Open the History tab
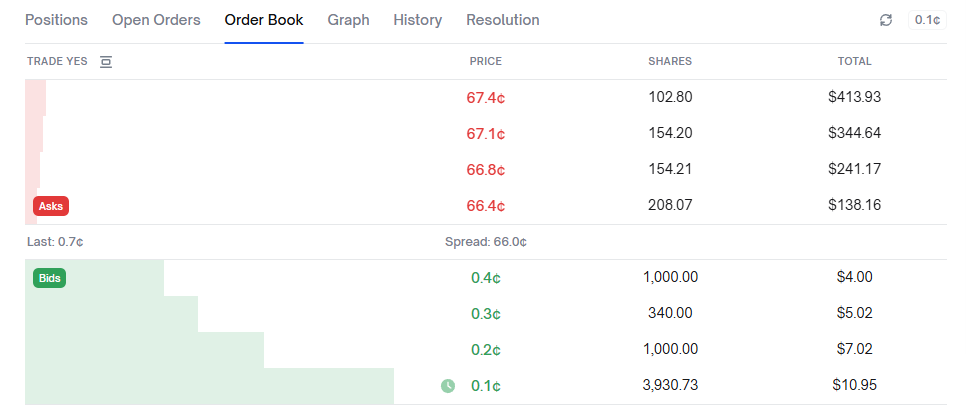The width and height of the screenshot is (966, 414). pyautogui.click(x=417, y=20)
